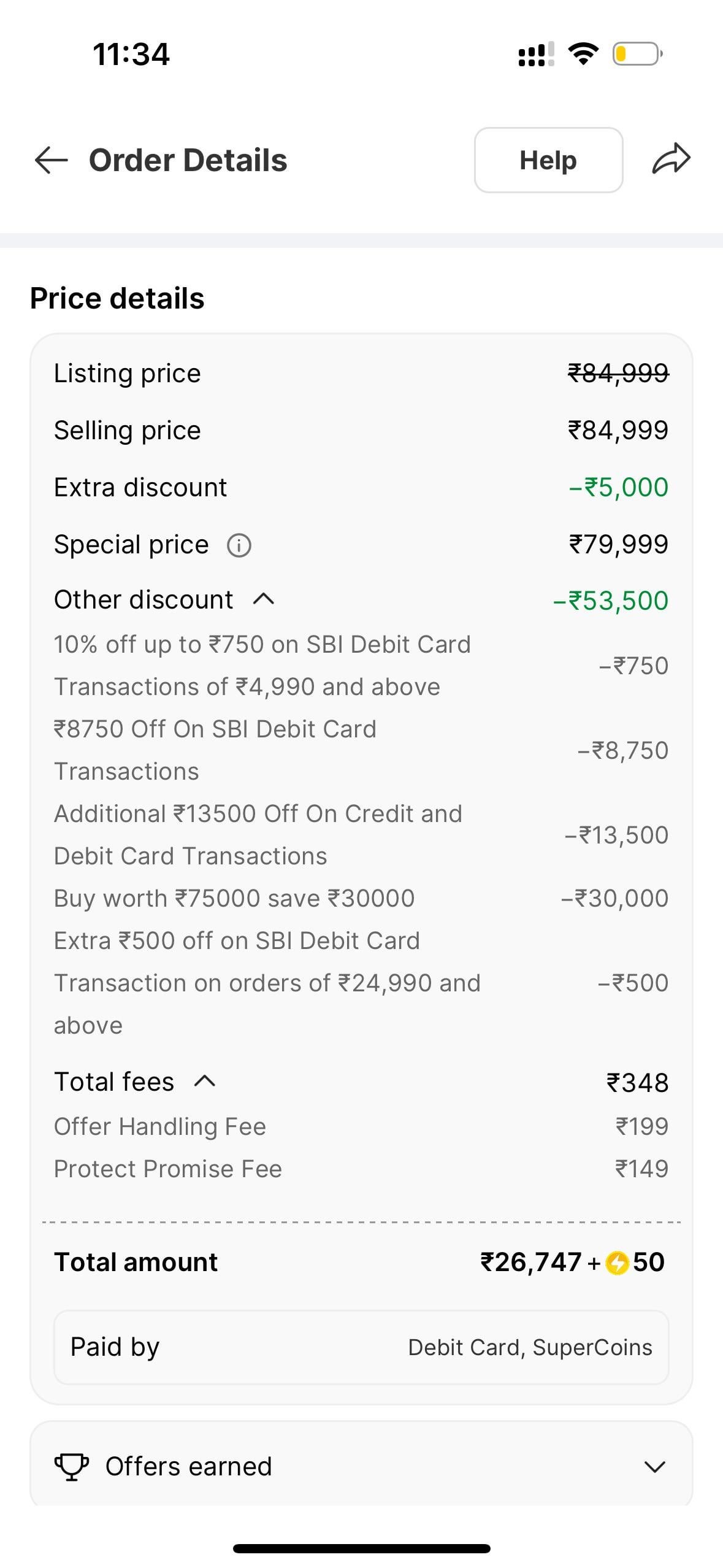The image size is (723, 1568).
Task: Open Special price info icon
Action: pos(239,545)
